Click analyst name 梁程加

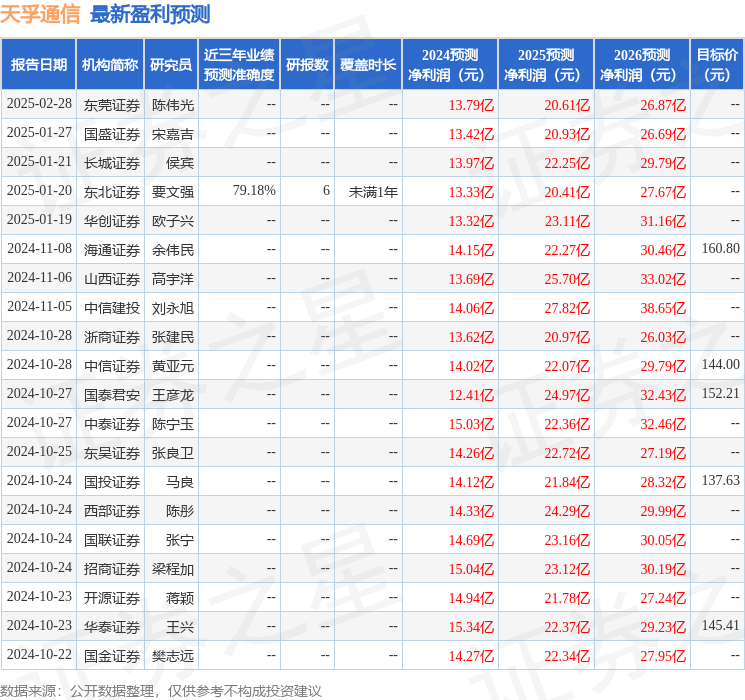click(173, 569)
